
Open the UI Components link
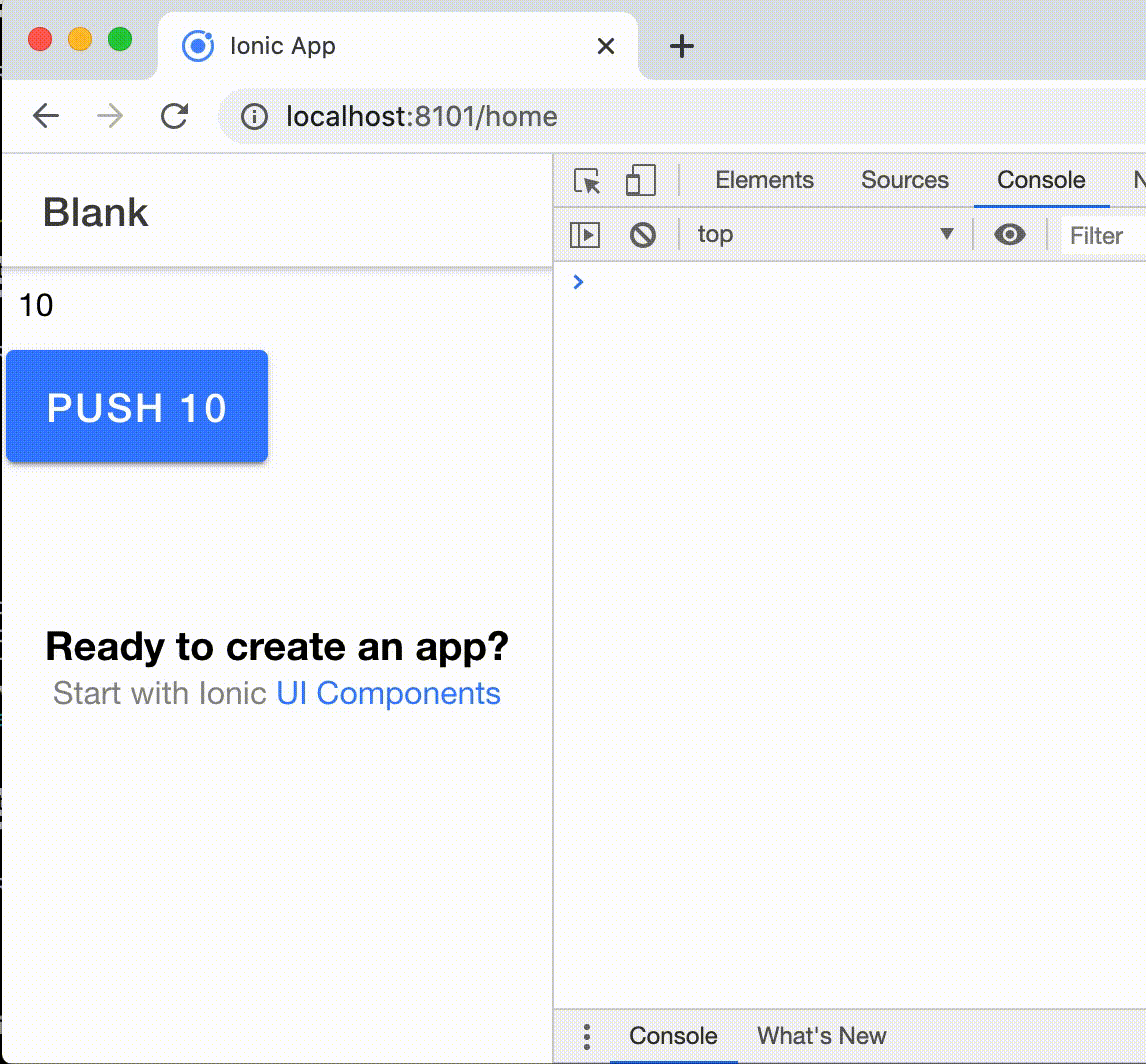click(x=388, y=694)
